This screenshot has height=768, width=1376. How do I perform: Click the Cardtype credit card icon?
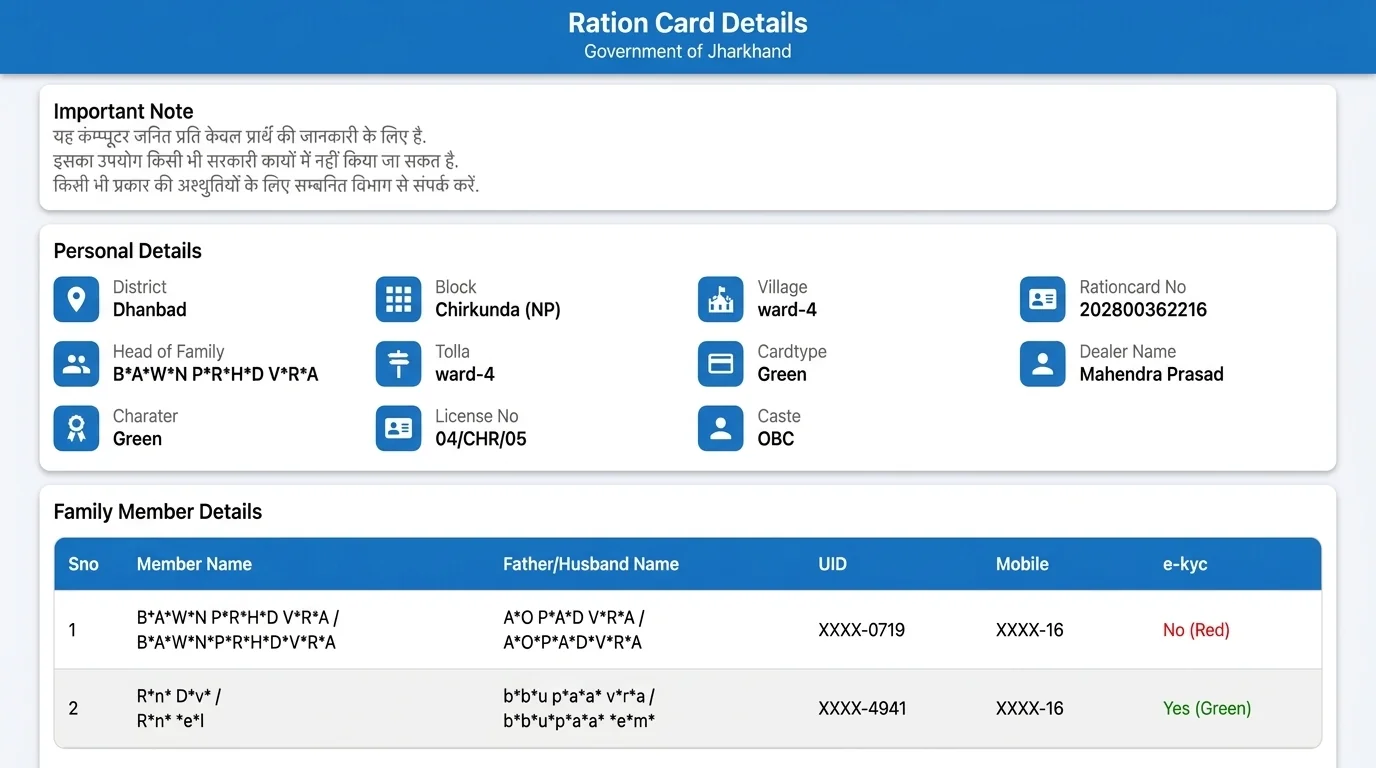click(720, 364)
